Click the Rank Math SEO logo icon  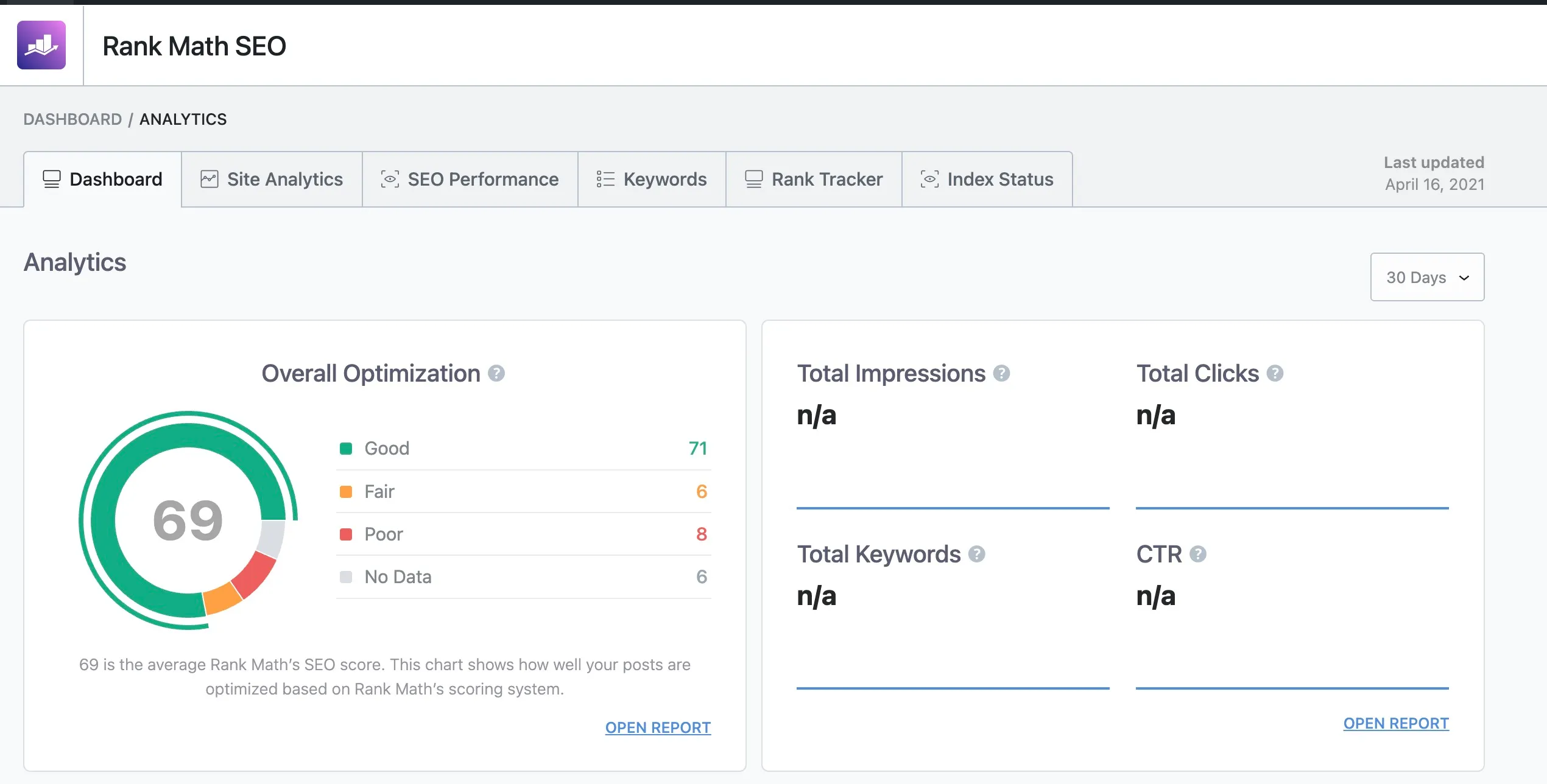point(41,45)
